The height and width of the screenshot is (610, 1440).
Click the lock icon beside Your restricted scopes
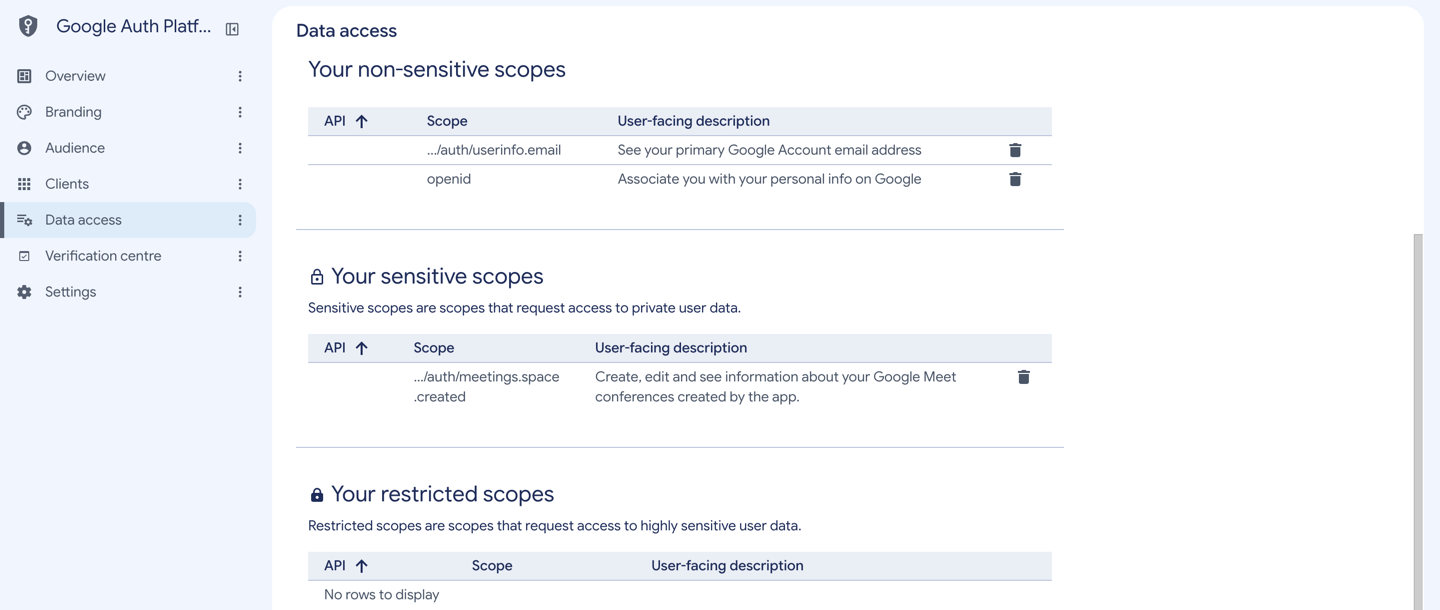(x=317, y=495)
